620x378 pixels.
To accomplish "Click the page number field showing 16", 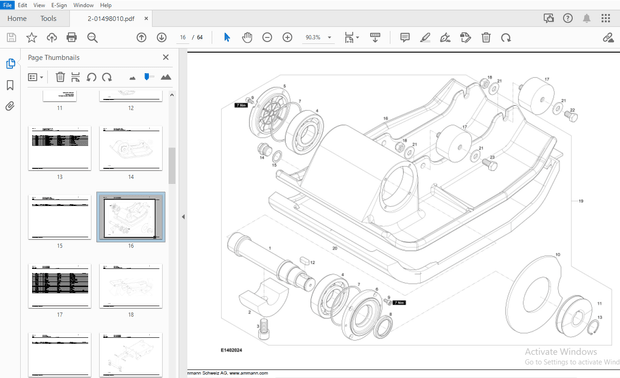I will (x=183, y=38).
